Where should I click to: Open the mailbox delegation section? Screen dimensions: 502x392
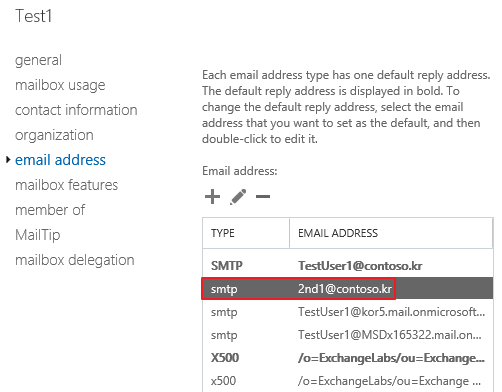click(75, 260)
